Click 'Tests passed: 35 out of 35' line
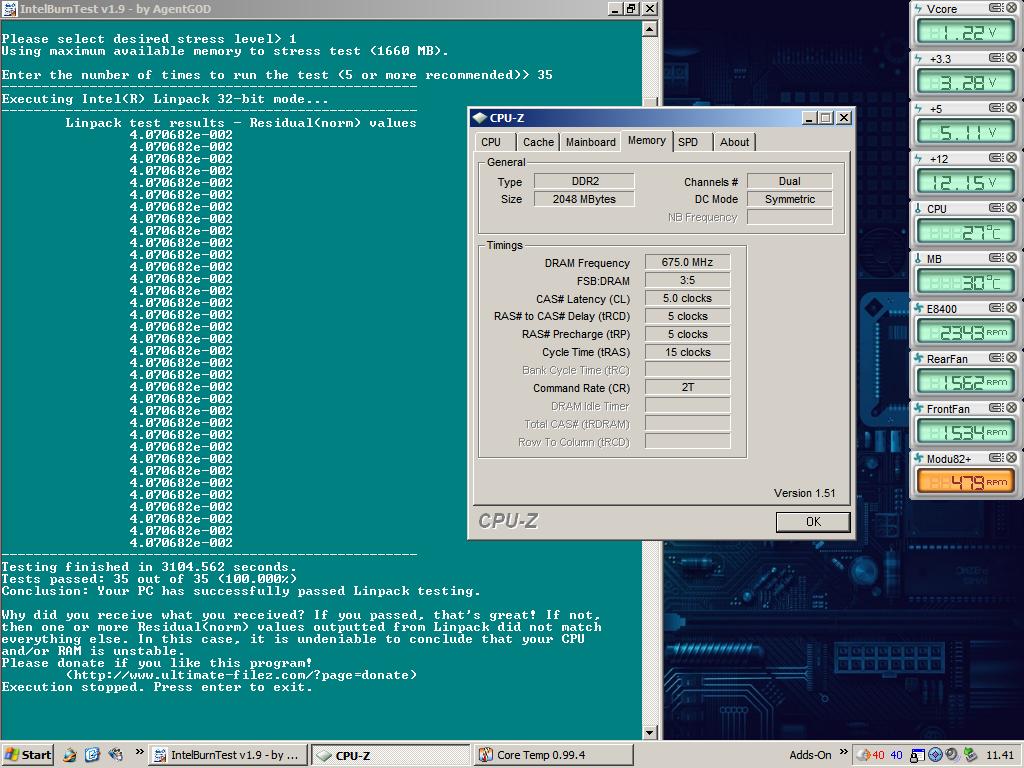Viewport: 1024px width, 768px height. tap(149, 579)
